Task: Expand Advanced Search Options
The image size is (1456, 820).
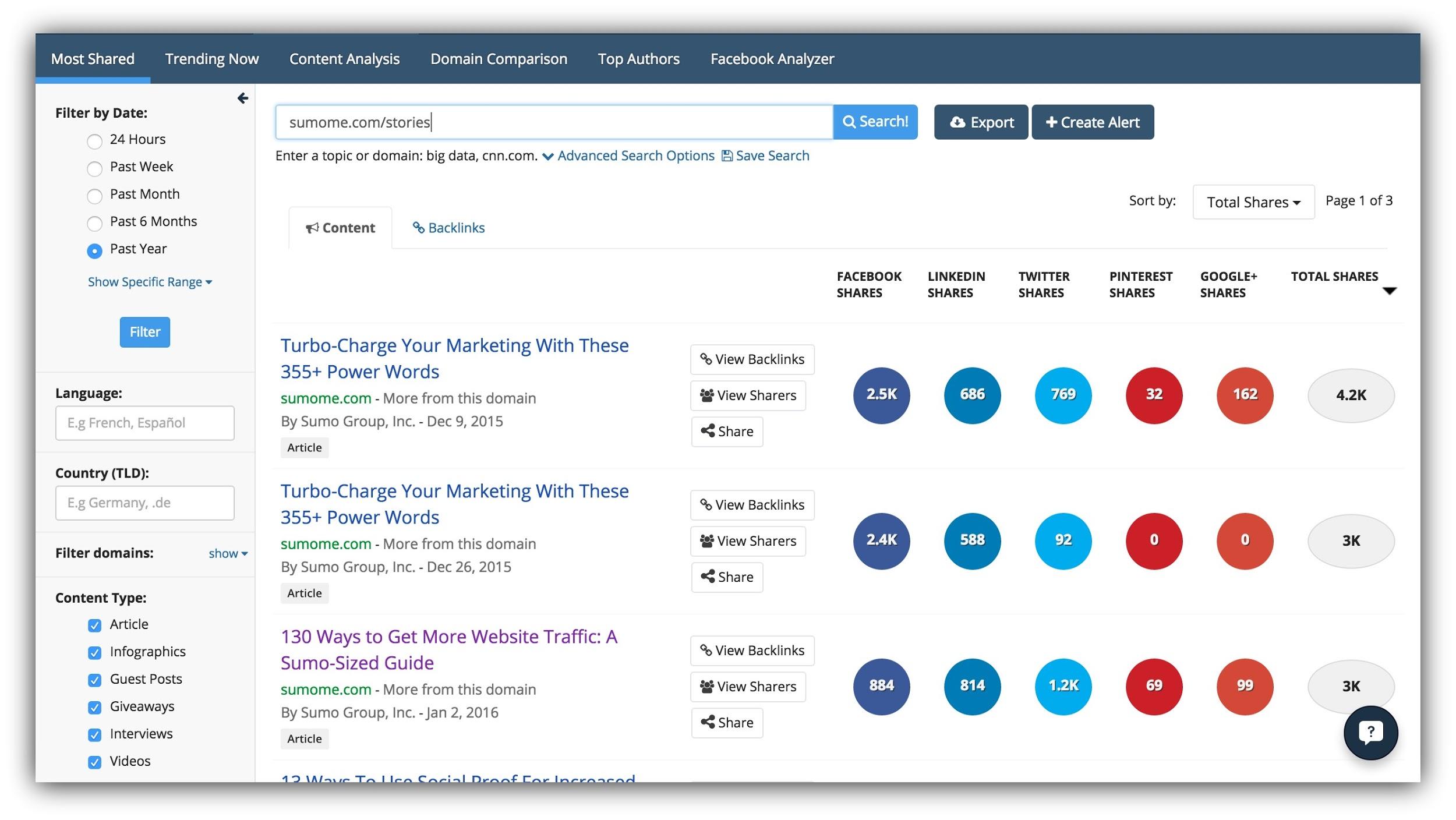Action: 628,155
